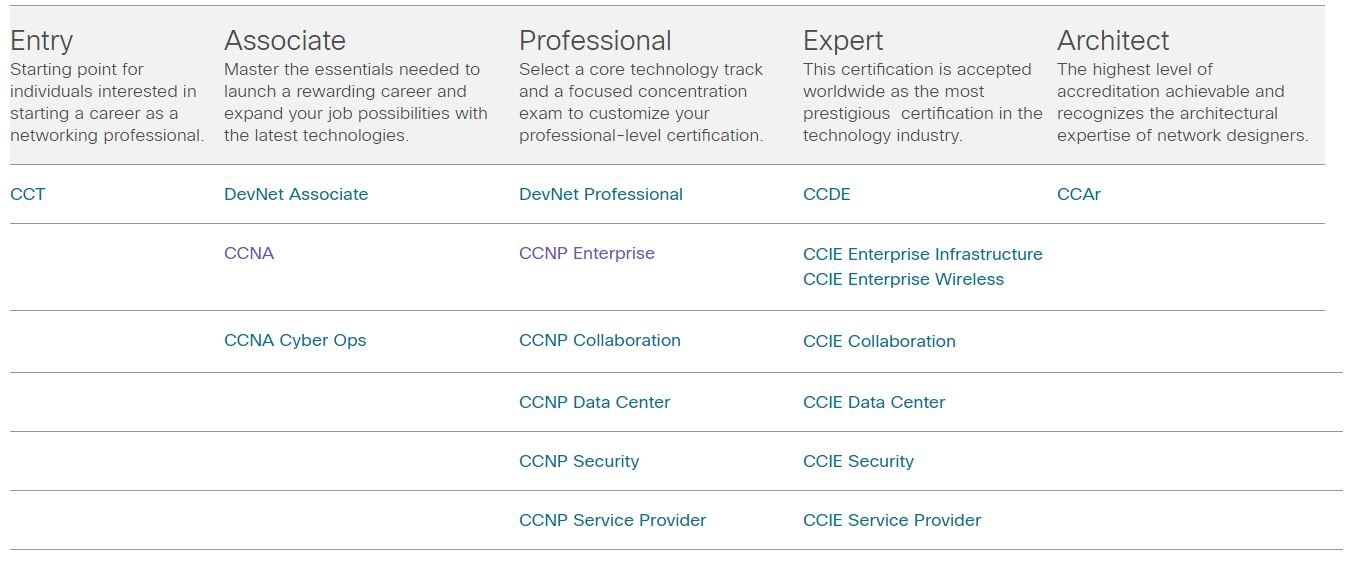The height and width of the screenshot is (572, 1351).
Task: Open the CCT certification link
Action: click(28, 194)
